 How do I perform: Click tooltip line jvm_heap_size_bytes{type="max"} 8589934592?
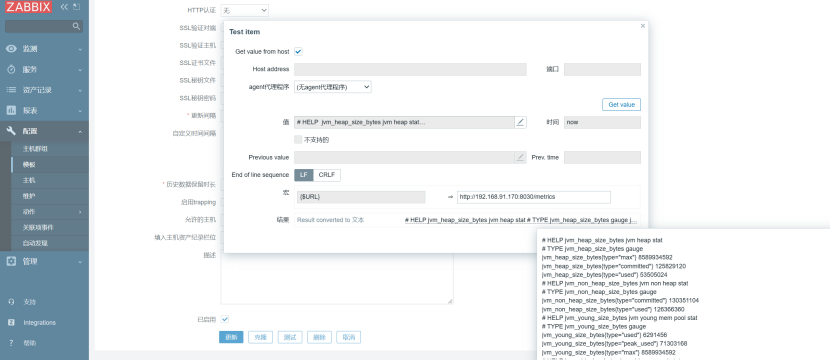[607, 258]
